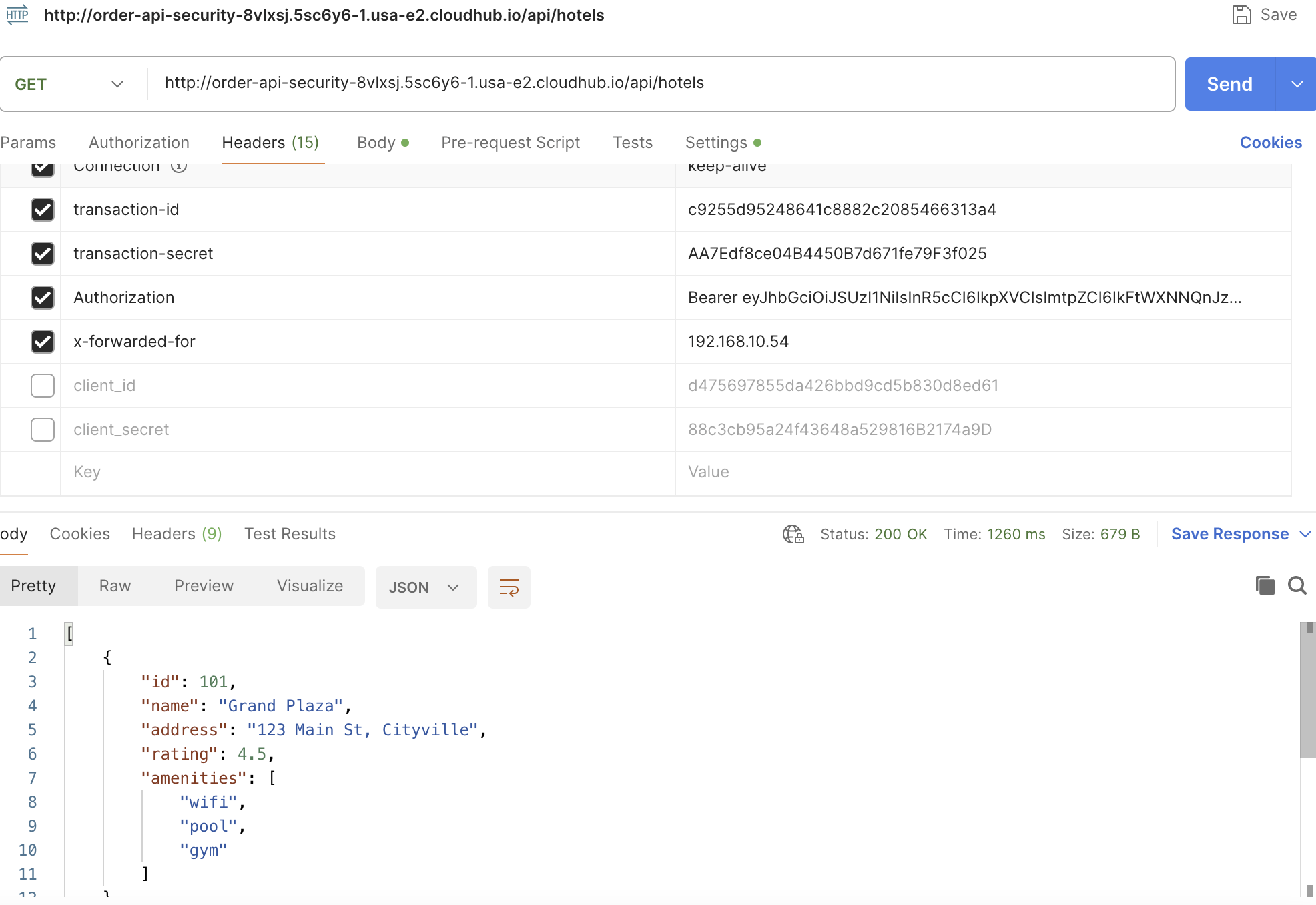
Task: Uncheck the Authorization header checkbox
Action: tap(43, 298)
